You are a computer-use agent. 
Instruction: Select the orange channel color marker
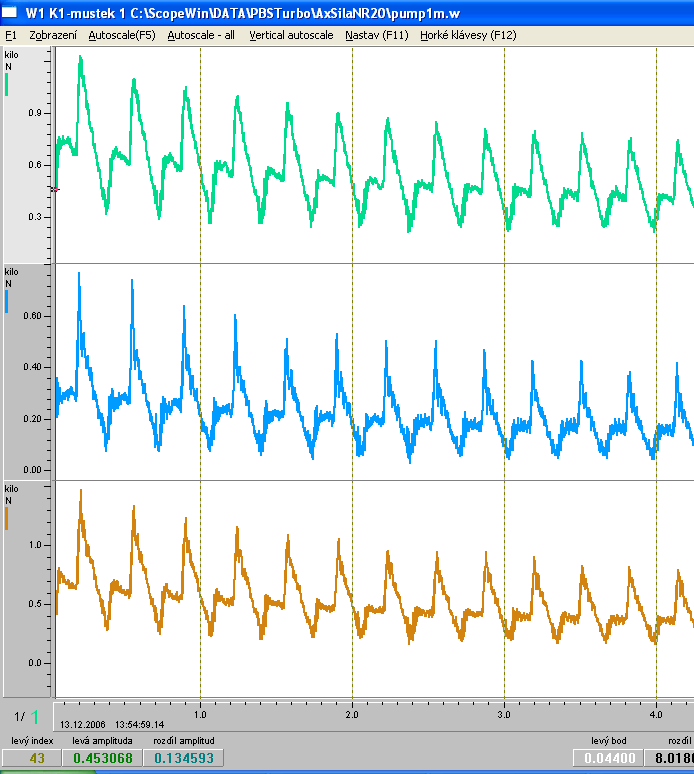click(6, 518)
